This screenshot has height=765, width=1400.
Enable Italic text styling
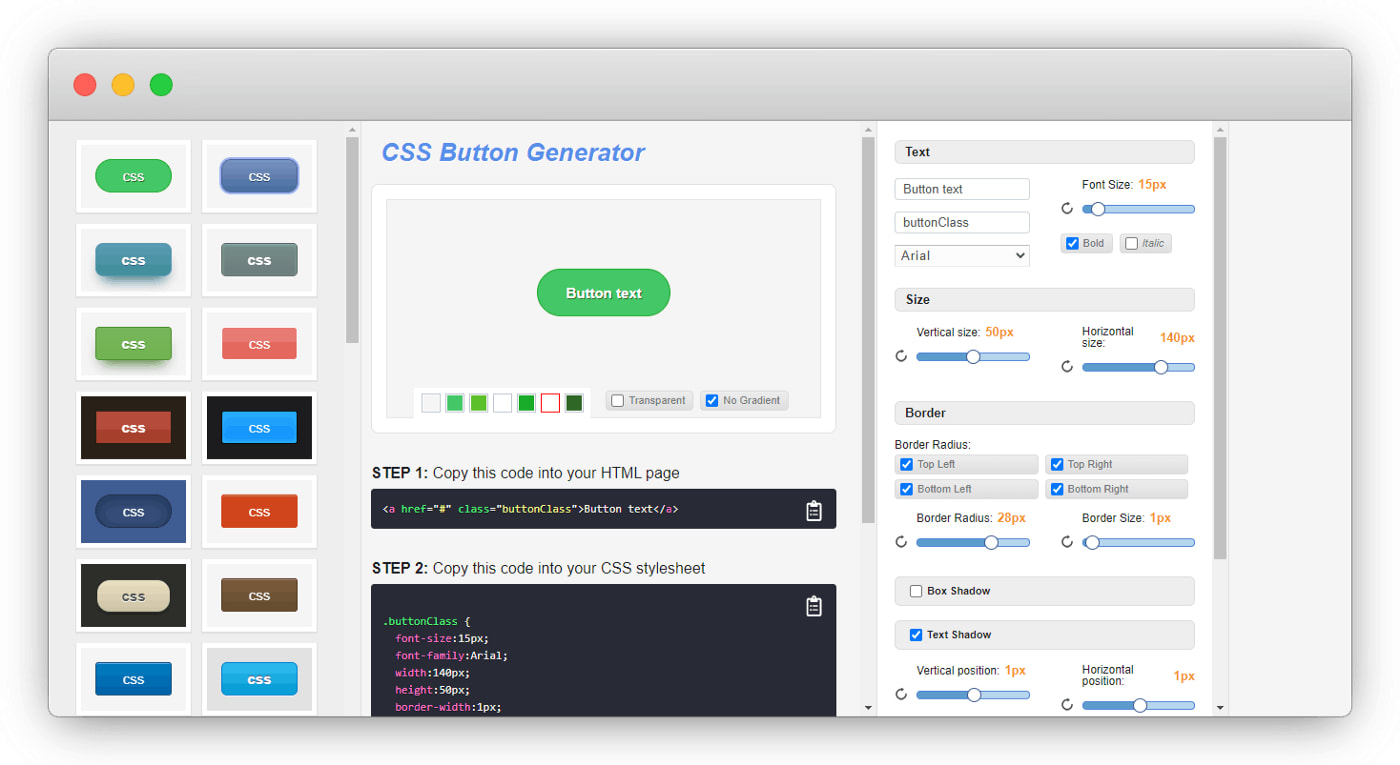pyautogui.click(x=1131, y=243)
